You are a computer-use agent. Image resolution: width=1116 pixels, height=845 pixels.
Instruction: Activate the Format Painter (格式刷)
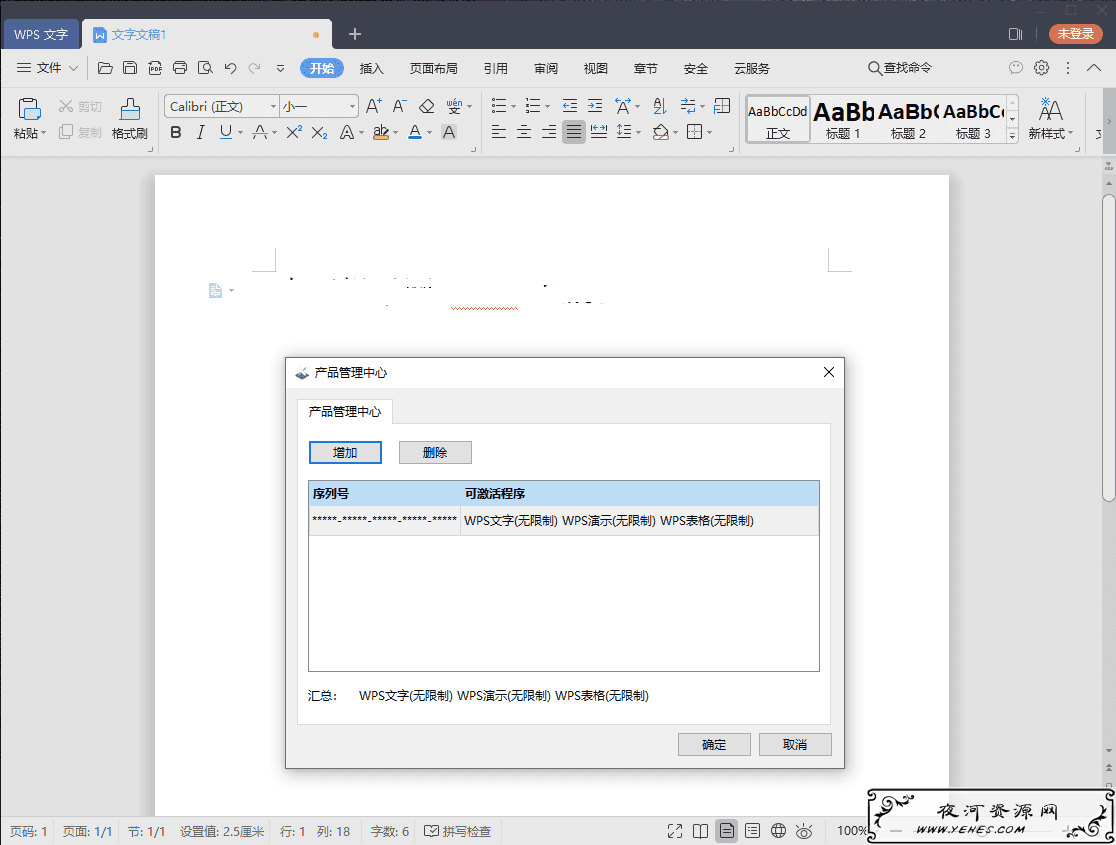coord(130,118)
